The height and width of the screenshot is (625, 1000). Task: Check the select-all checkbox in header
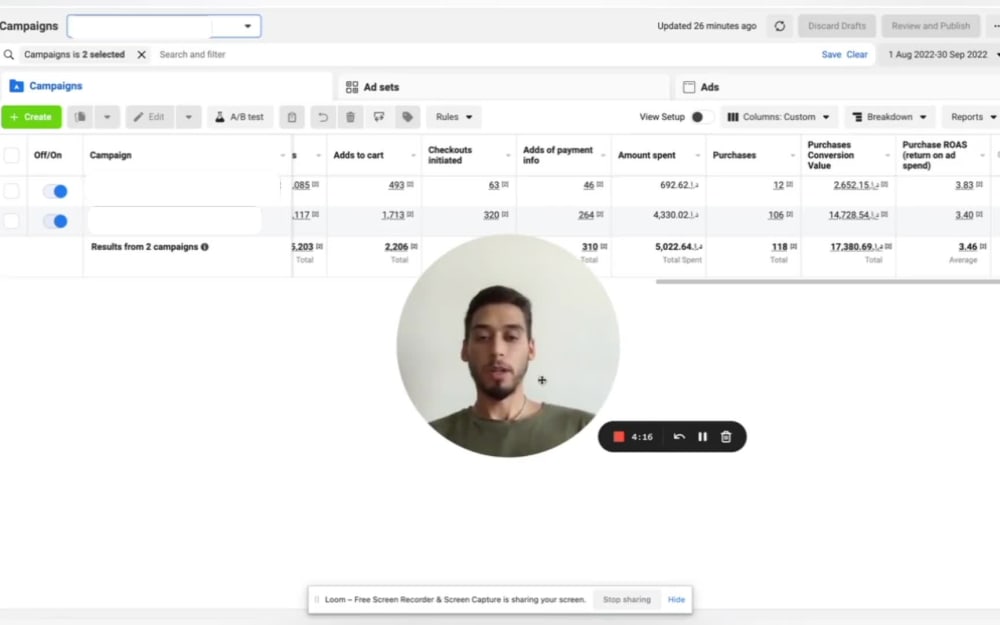tap(11, 155)
